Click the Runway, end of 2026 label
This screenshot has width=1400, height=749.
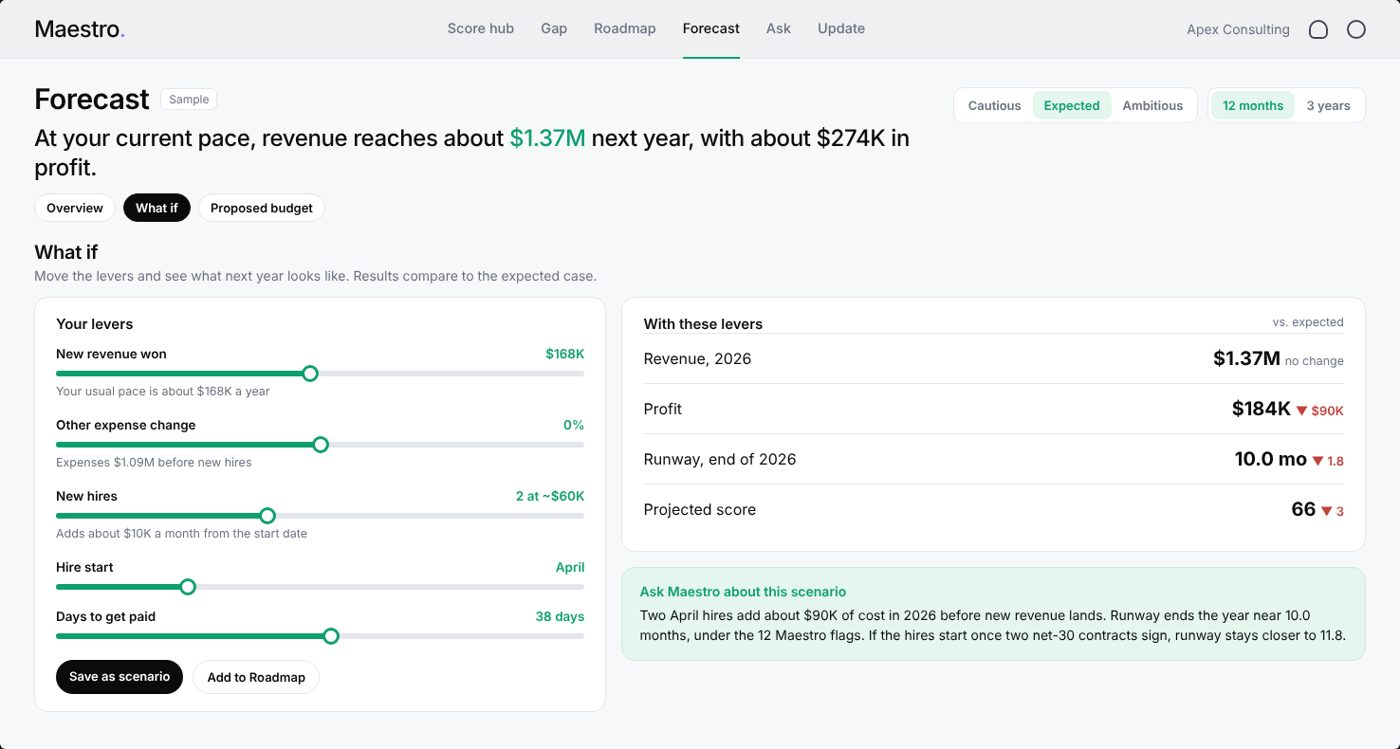[x=720, y=459]
